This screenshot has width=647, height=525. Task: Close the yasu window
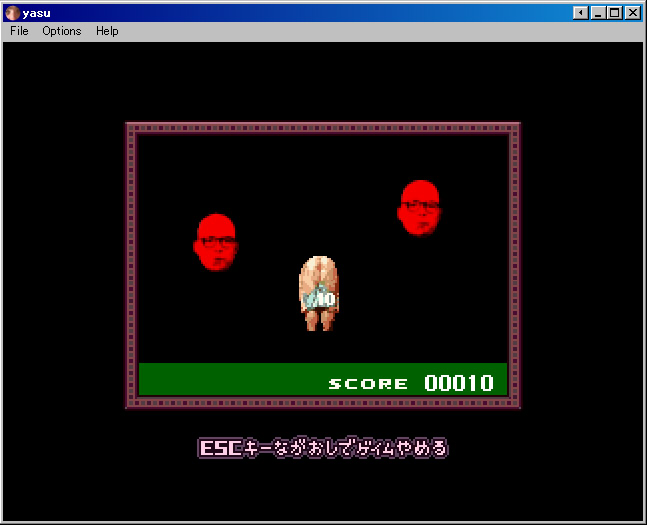(633, 13)
